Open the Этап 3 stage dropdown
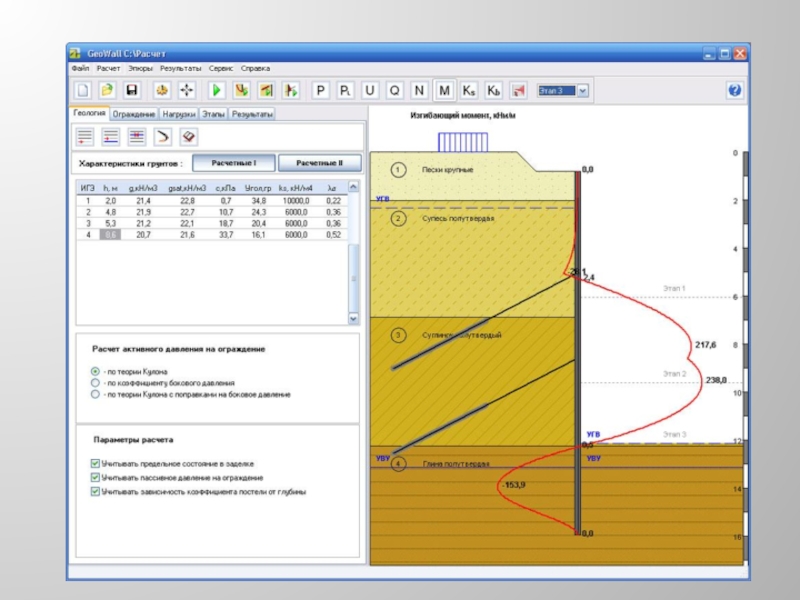The image size is (800, 600). [583, 91]
